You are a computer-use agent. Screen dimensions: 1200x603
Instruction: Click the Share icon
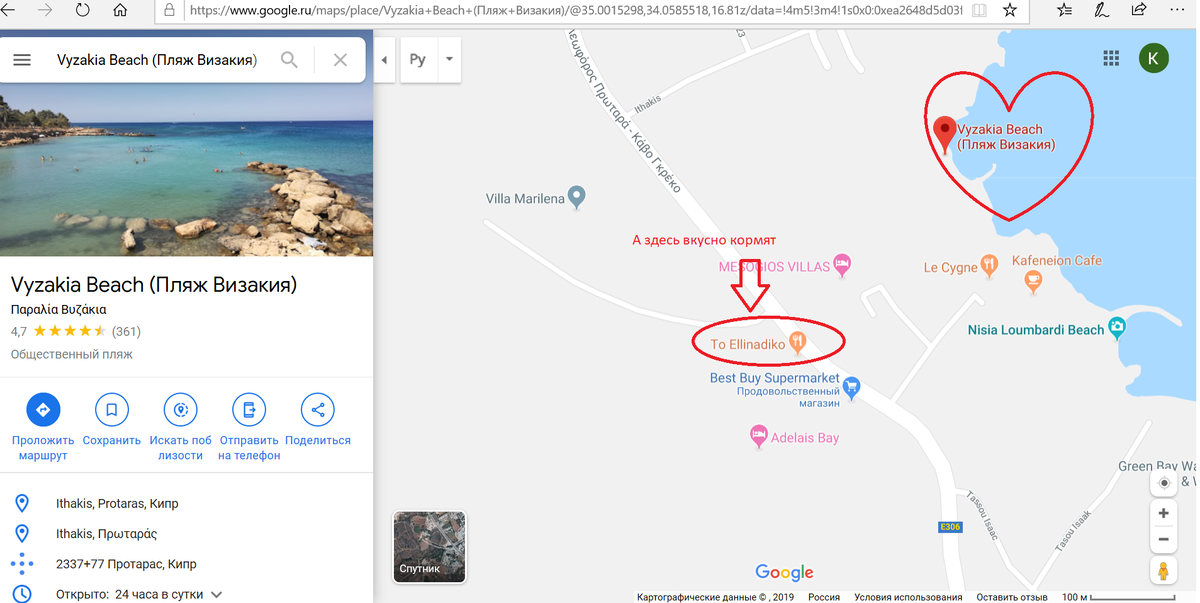(x=318, y=409)
